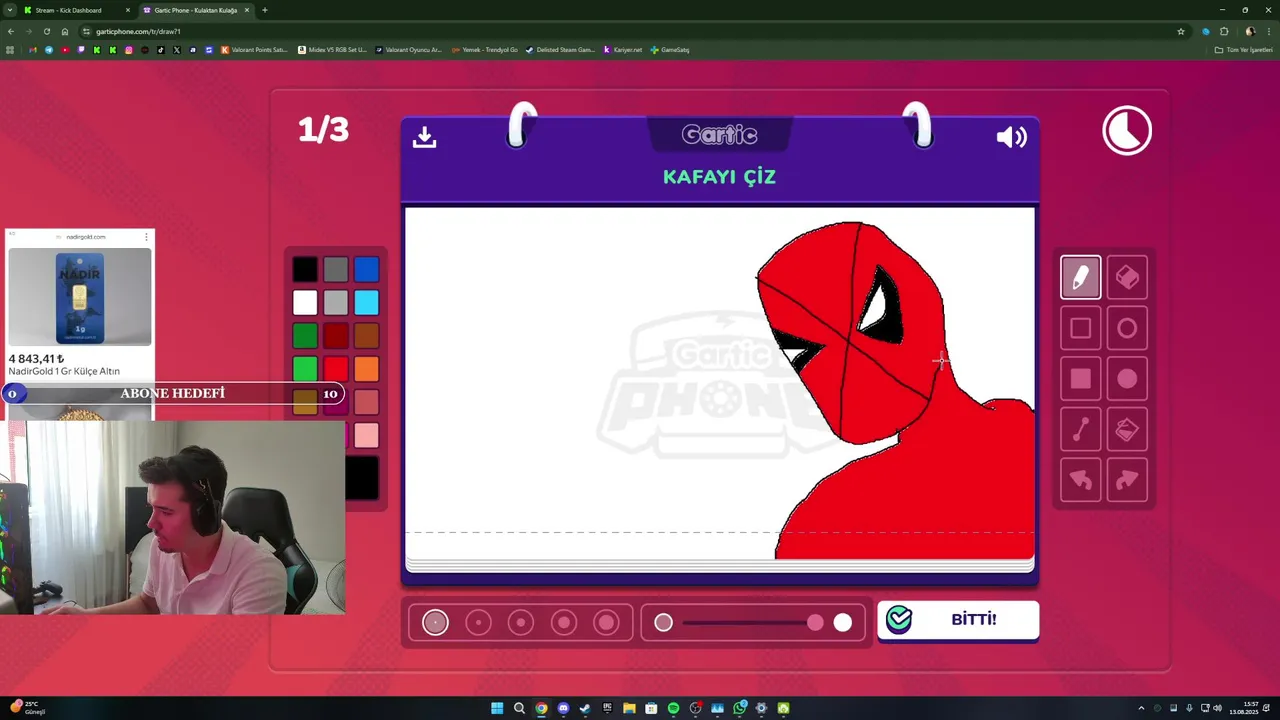1280x720 pixels.
Task: Open GameSatış bookmark
Action: [x=670, y=50]
